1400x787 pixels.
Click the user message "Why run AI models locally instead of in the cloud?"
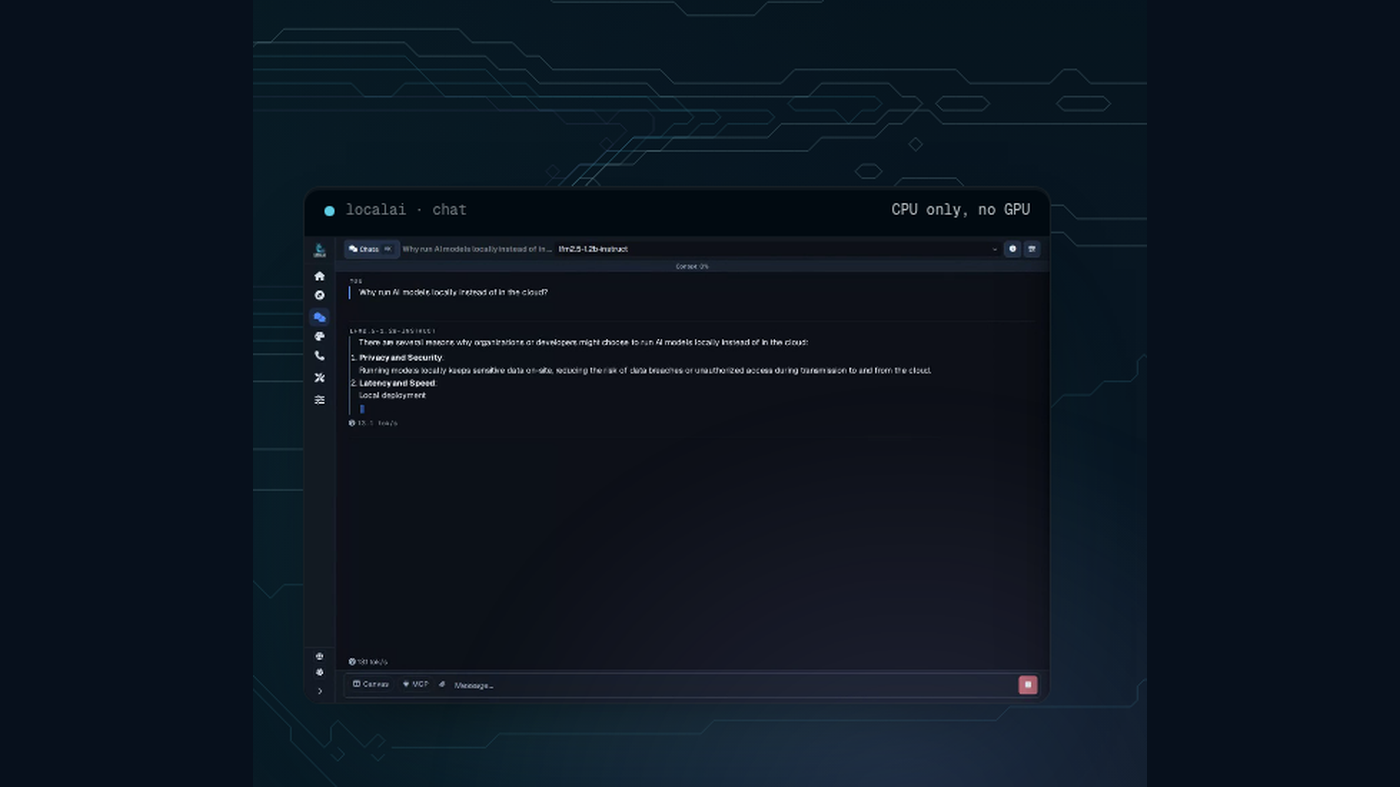coord(453,293)
